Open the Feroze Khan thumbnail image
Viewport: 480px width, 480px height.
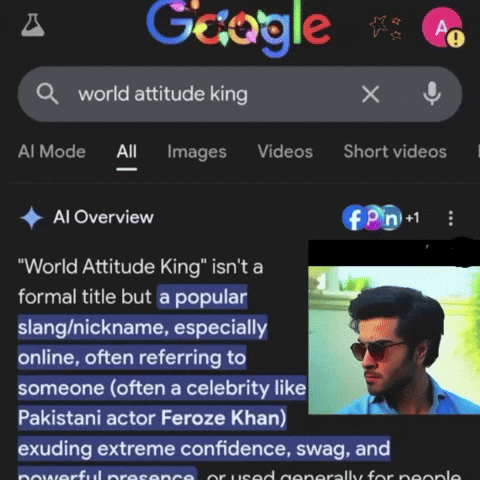pos(394,340)
